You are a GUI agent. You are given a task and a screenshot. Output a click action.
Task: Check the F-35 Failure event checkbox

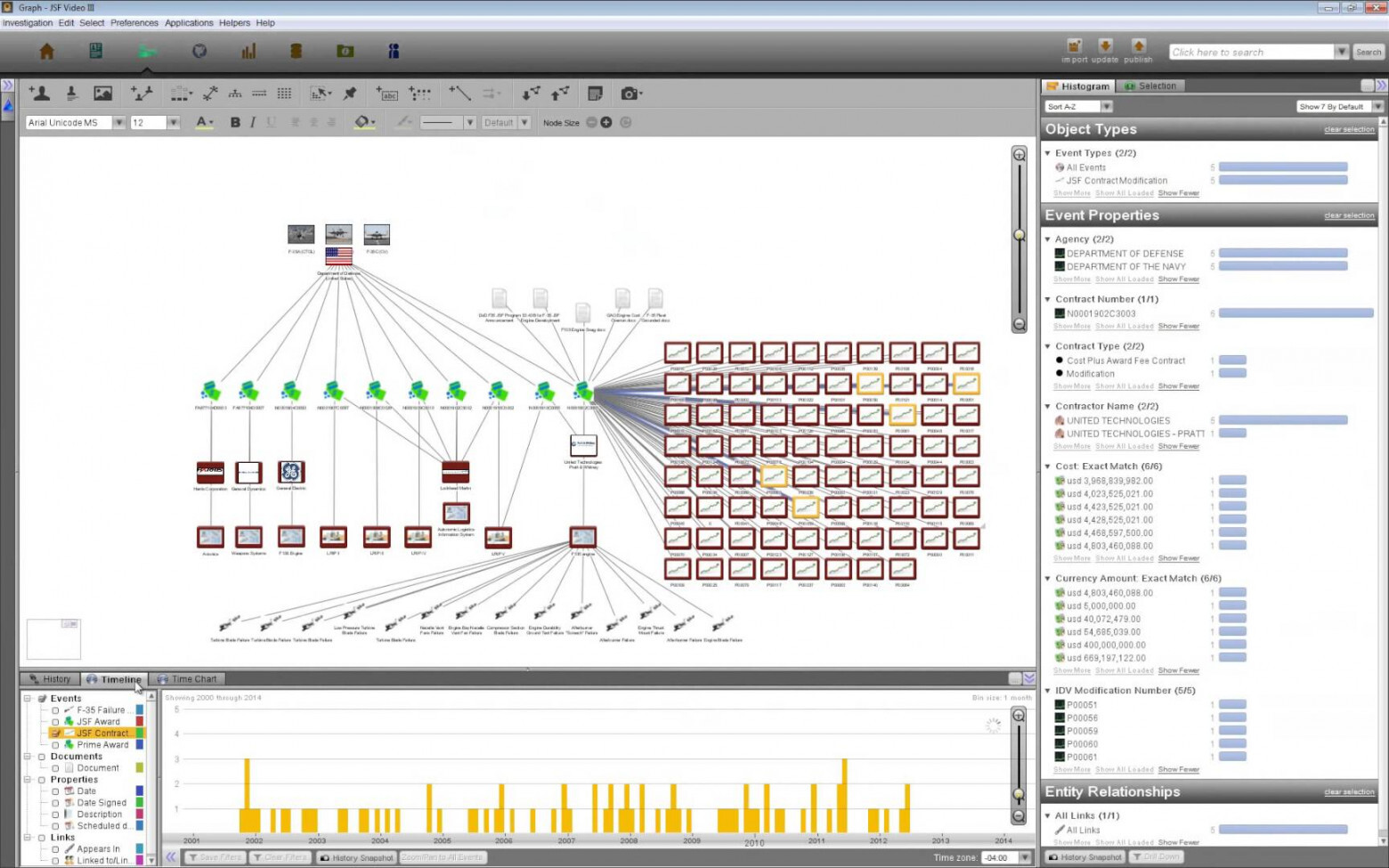(55, 710)
